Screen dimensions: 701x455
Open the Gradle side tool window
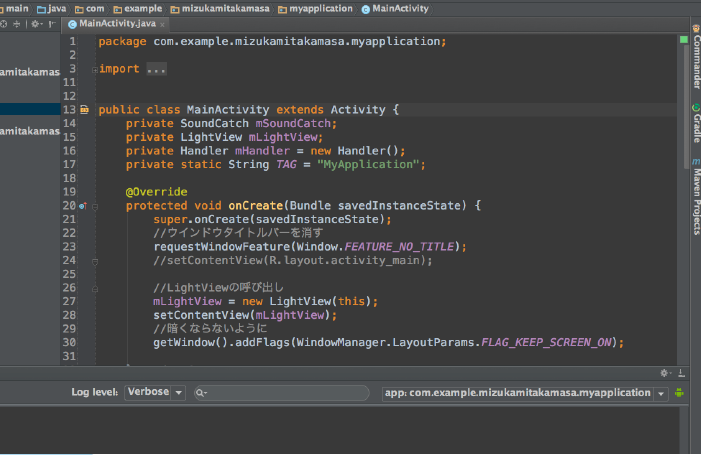click(696, 123)
